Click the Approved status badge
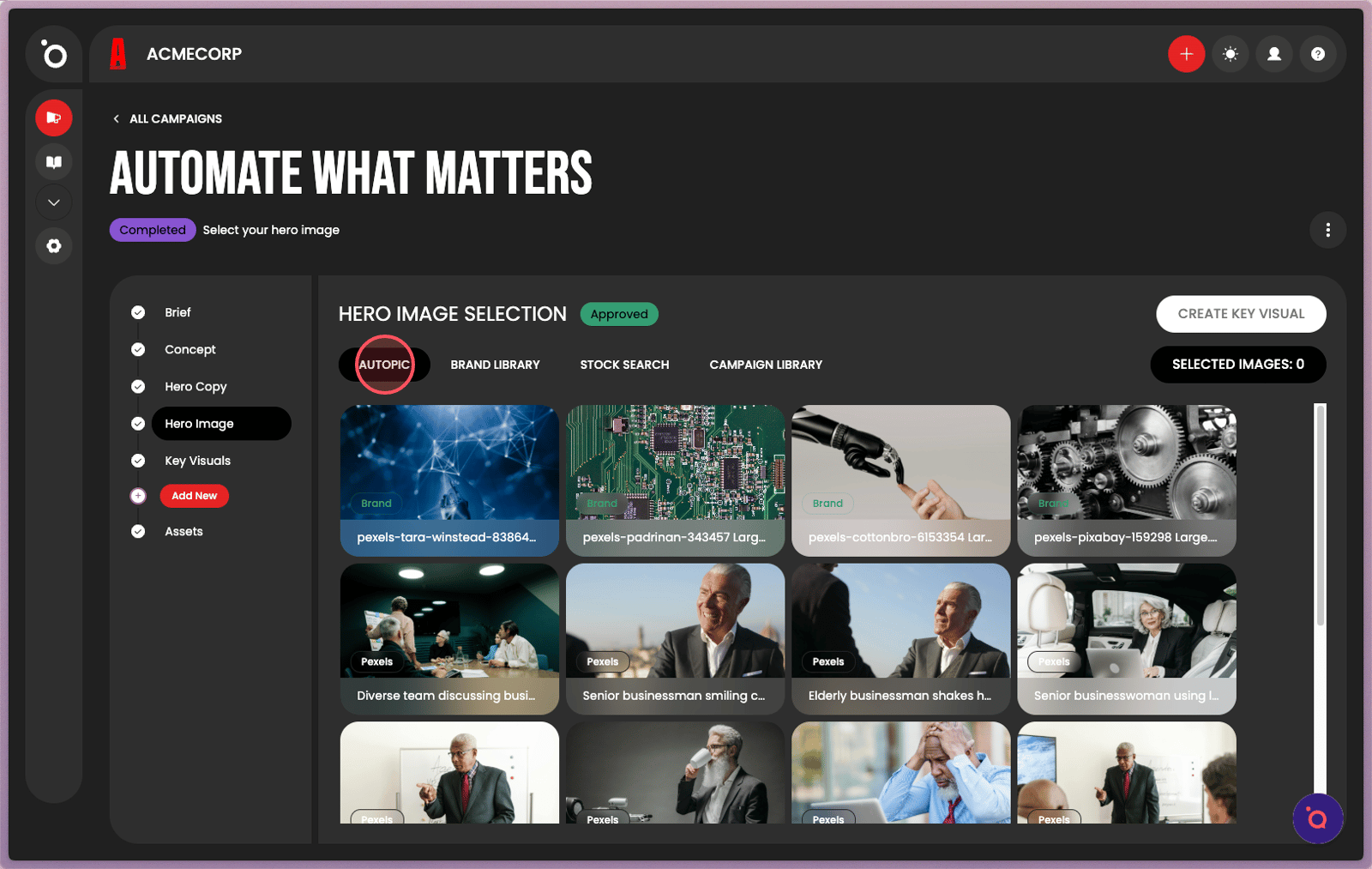Screen dimensions: 1372x869 (619, 314)
